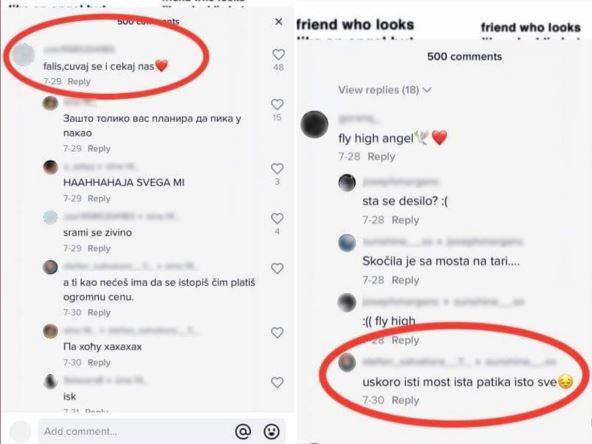Open the emoji picker in comment bar
This screenshot has width=592, height=444.
[271, 431]
